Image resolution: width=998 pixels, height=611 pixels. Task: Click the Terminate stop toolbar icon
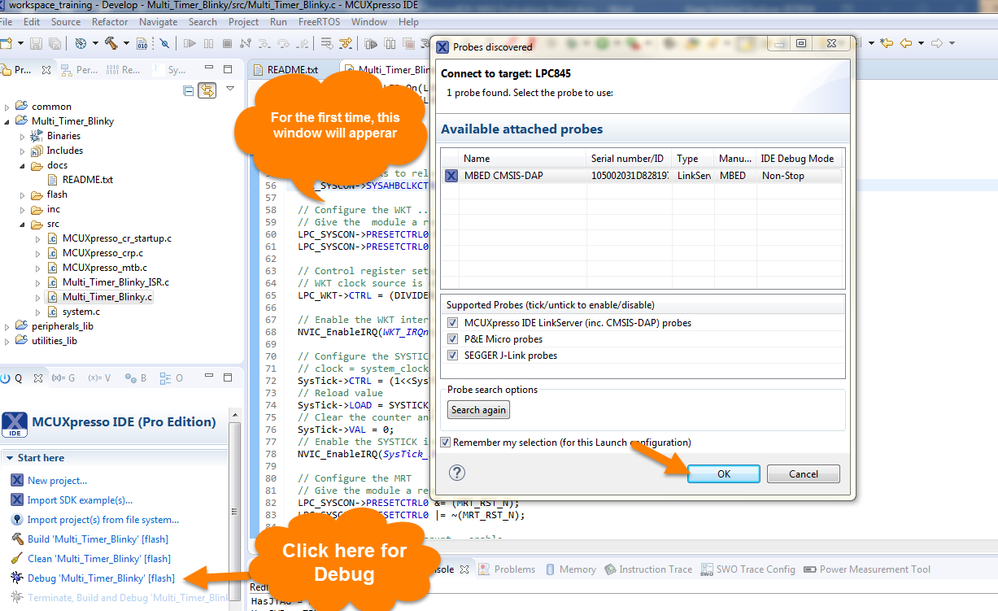coord(227,43)
